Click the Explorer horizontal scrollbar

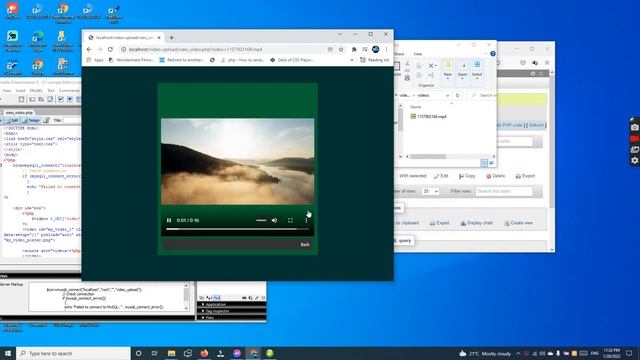click(428, 156)
